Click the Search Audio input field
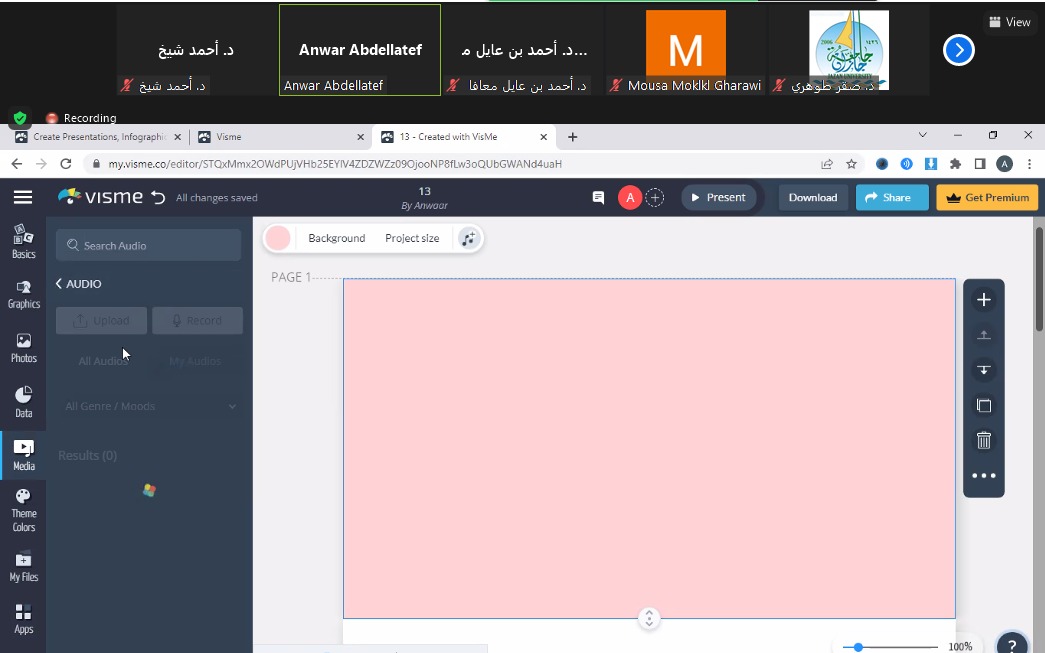1045x653 pixels. 150,245
